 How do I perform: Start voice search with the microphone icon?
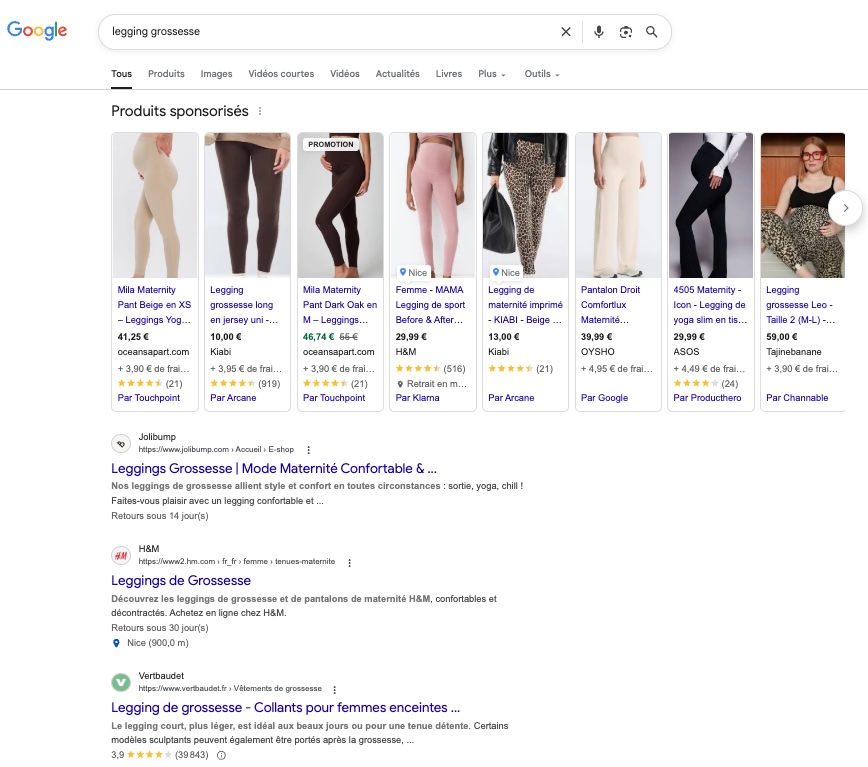pos(598,32)
